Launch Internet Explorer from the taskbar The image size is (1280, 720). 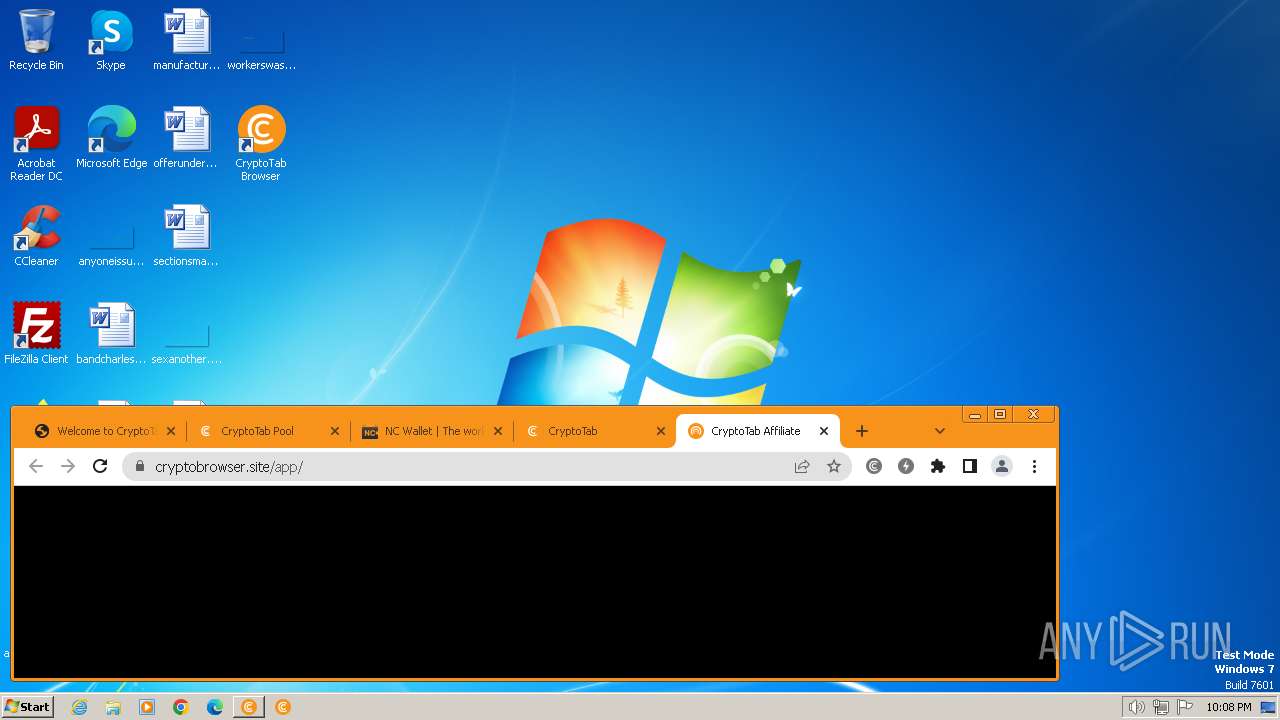pos(79,707)
